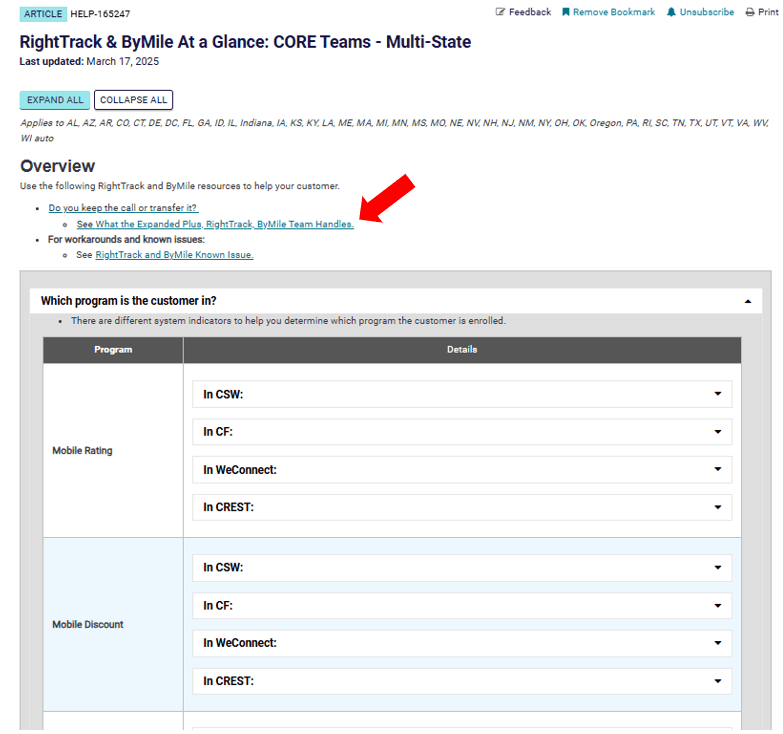Click the Unsubscribe text link
The width and height of the screenshot is (783, 734).
click(707, 12)
